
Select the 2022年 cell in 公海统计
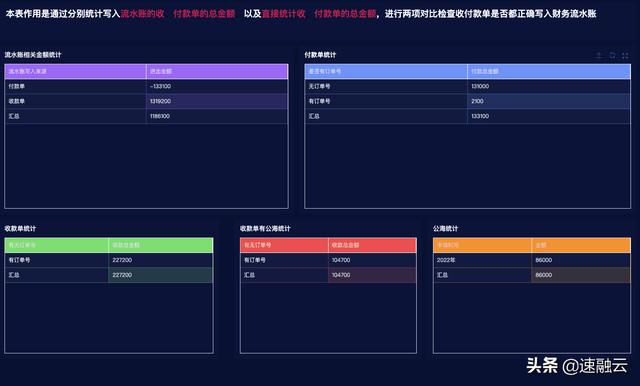[x=482, y=260]
